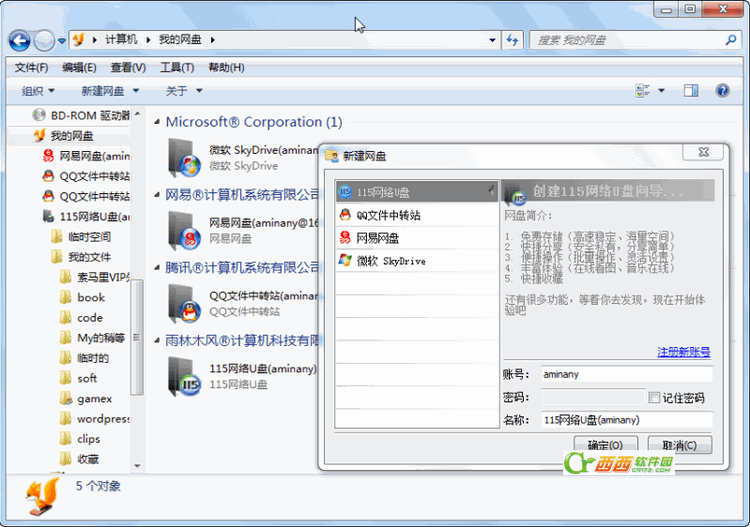750x527 pixels.
Task: Open the 编辑(E) menu
Action: pyautogui.click(x=79, y=67)
